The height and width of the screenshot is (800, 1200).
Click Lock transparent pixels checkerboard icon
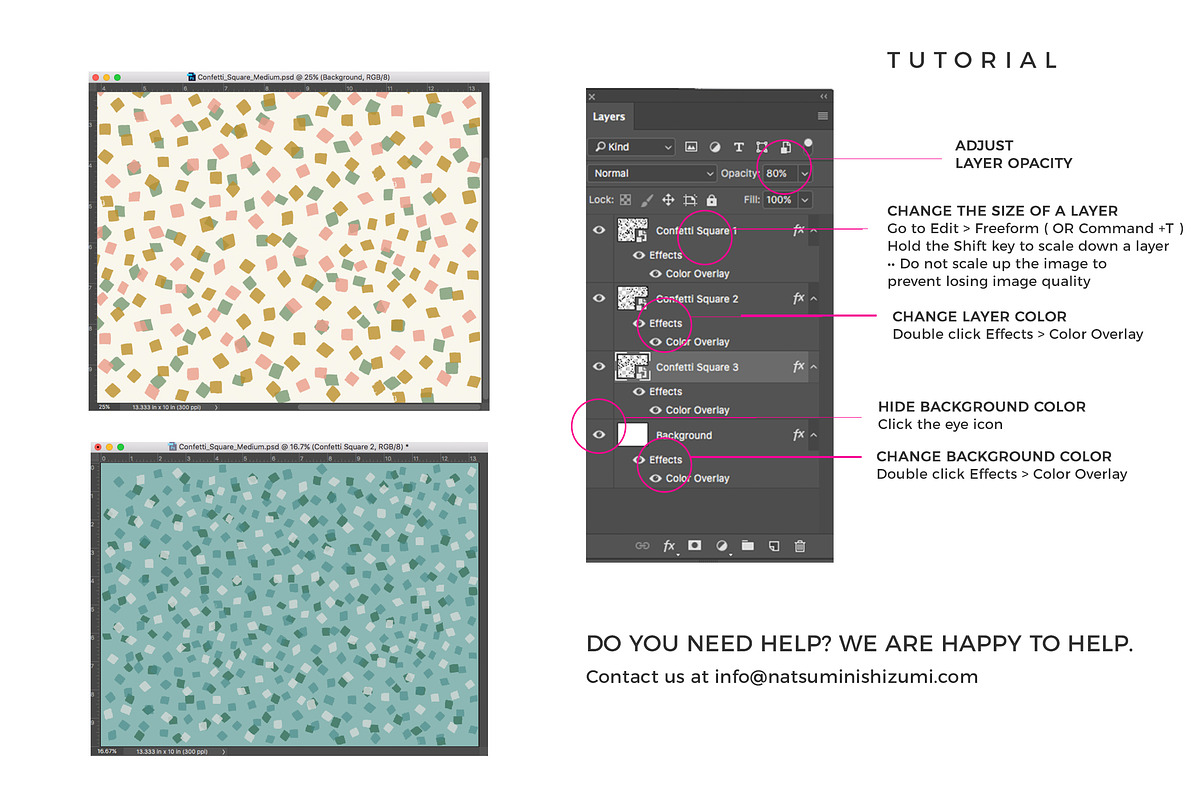tap(626, 200)
